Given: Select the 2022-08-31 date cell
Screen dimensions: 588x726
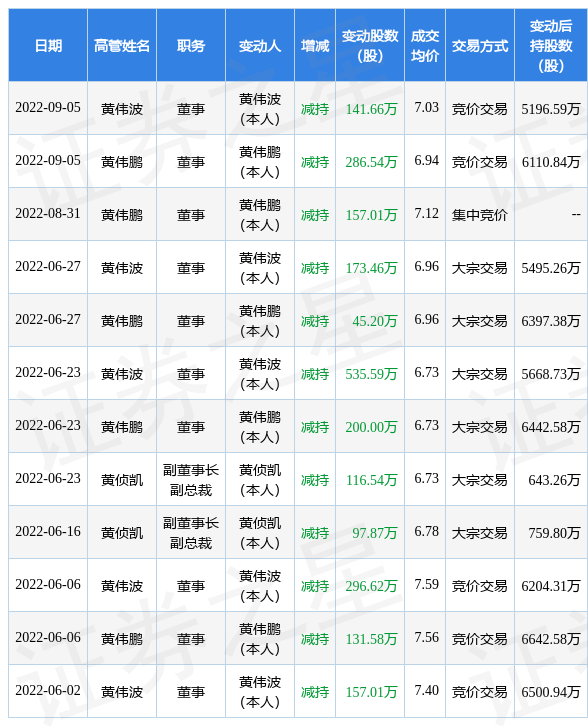Looking at the screenshot, I should tap(48, 213).
